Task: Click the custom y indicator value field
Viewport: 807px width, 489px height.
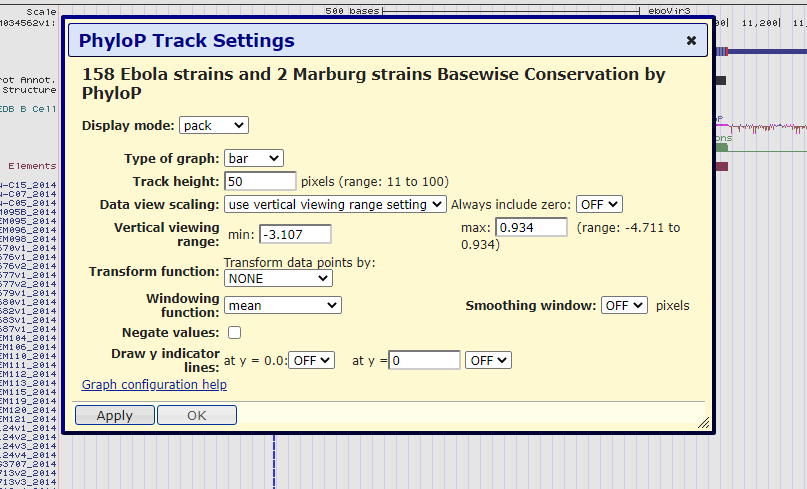Action: coord(425,360)
